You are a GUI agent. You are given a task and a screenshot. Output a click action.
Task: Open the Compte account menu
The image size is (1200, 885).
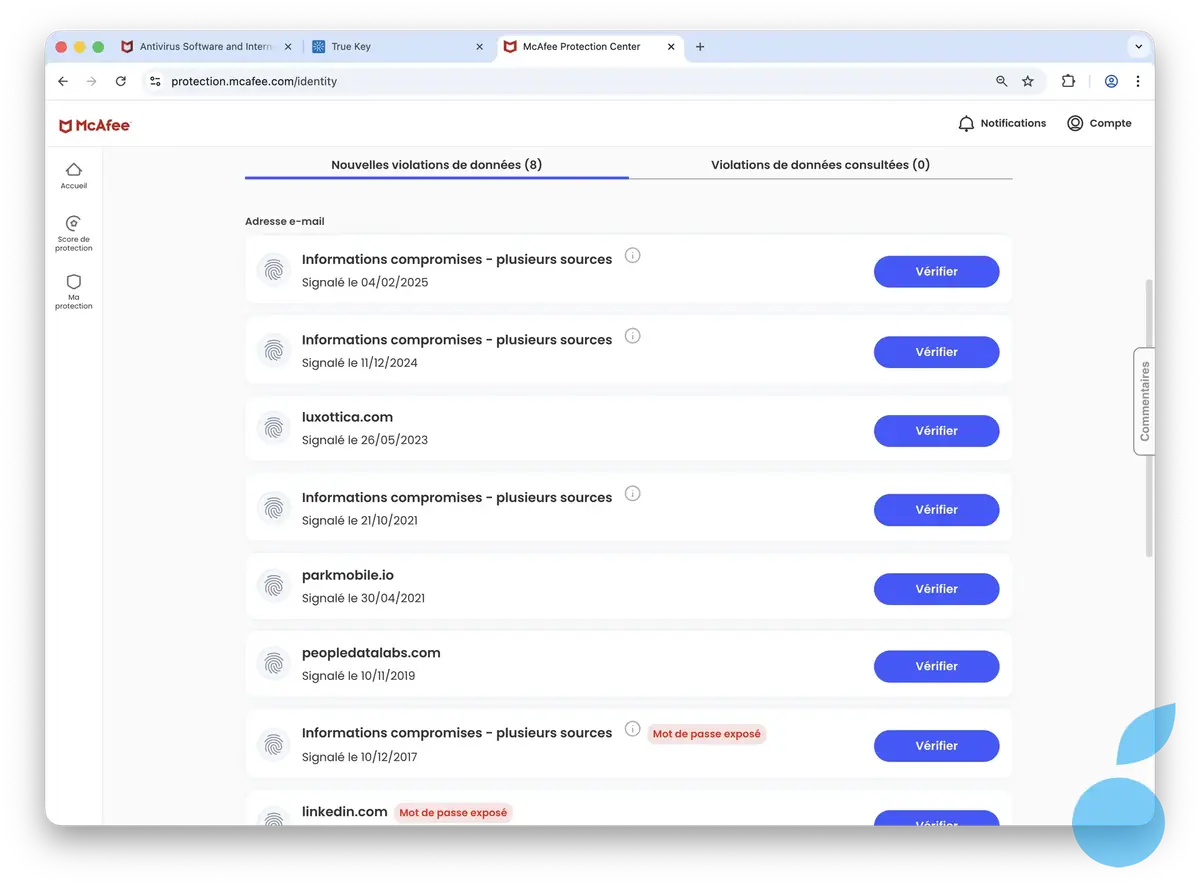click(x=1074, y=123)
